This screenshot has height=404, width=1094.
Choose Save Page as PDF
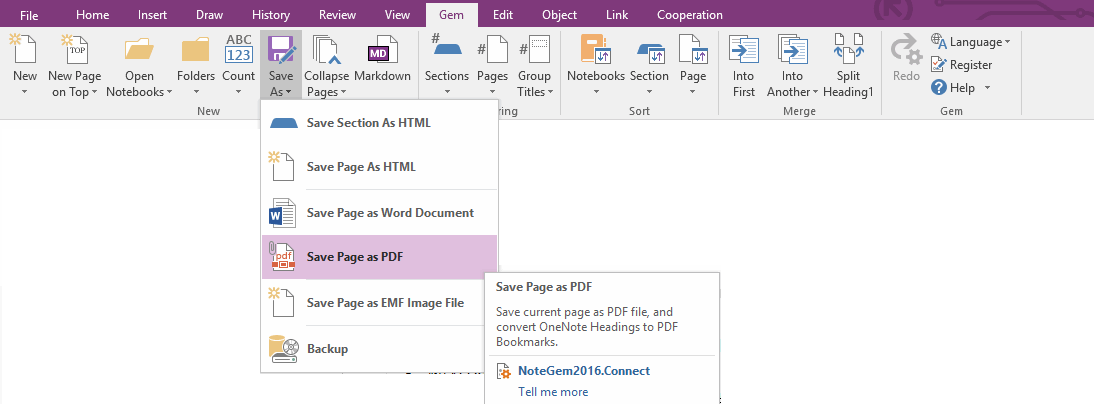pos(380,257)
